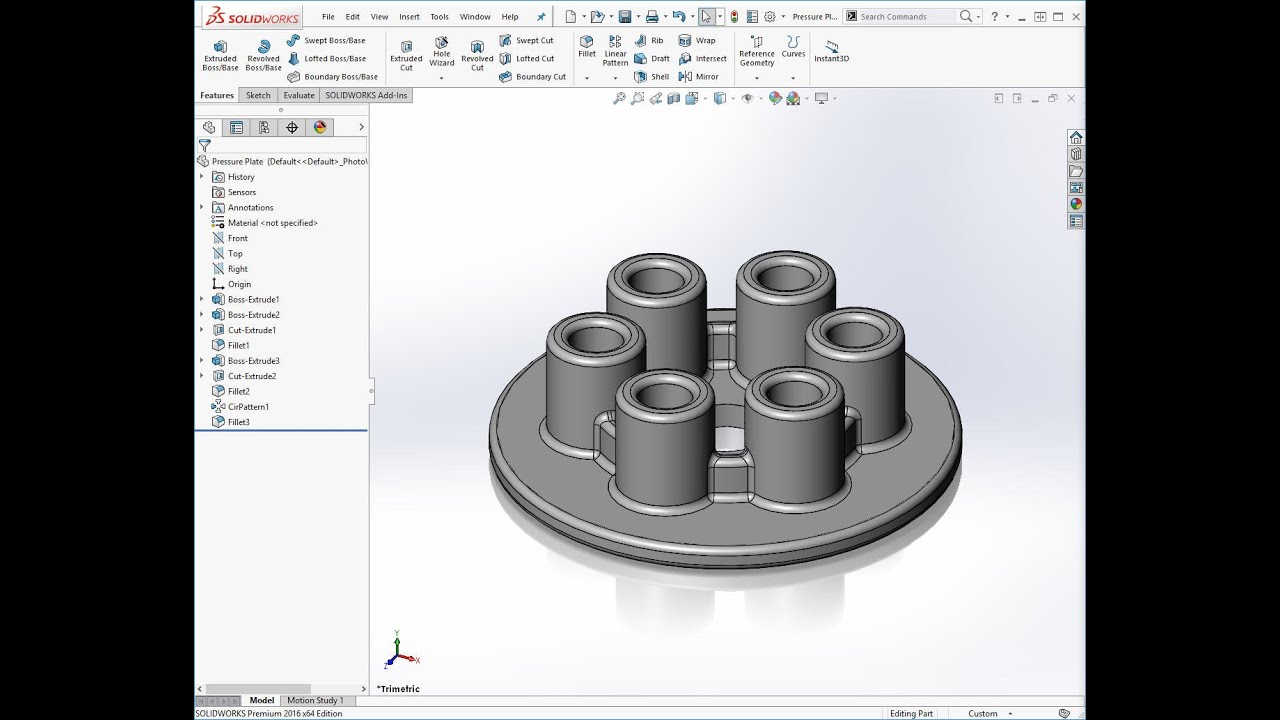Image resolution: width=1280 pixels, height=720 pixels.
Task: Toggle Instant3D mode
Action: pyautogui.click(x=831, y=51)
